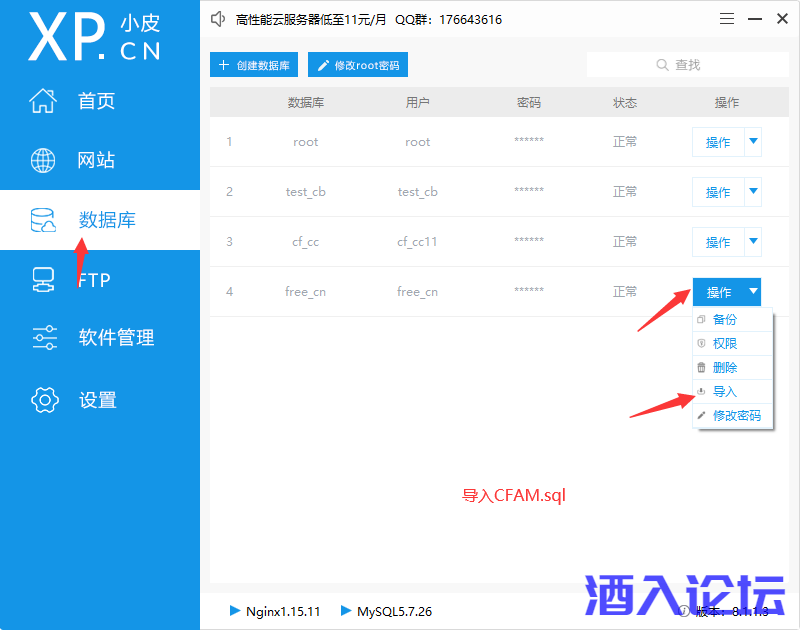
Task: Click the home icon in sidebar
Action: pos(43,100)
